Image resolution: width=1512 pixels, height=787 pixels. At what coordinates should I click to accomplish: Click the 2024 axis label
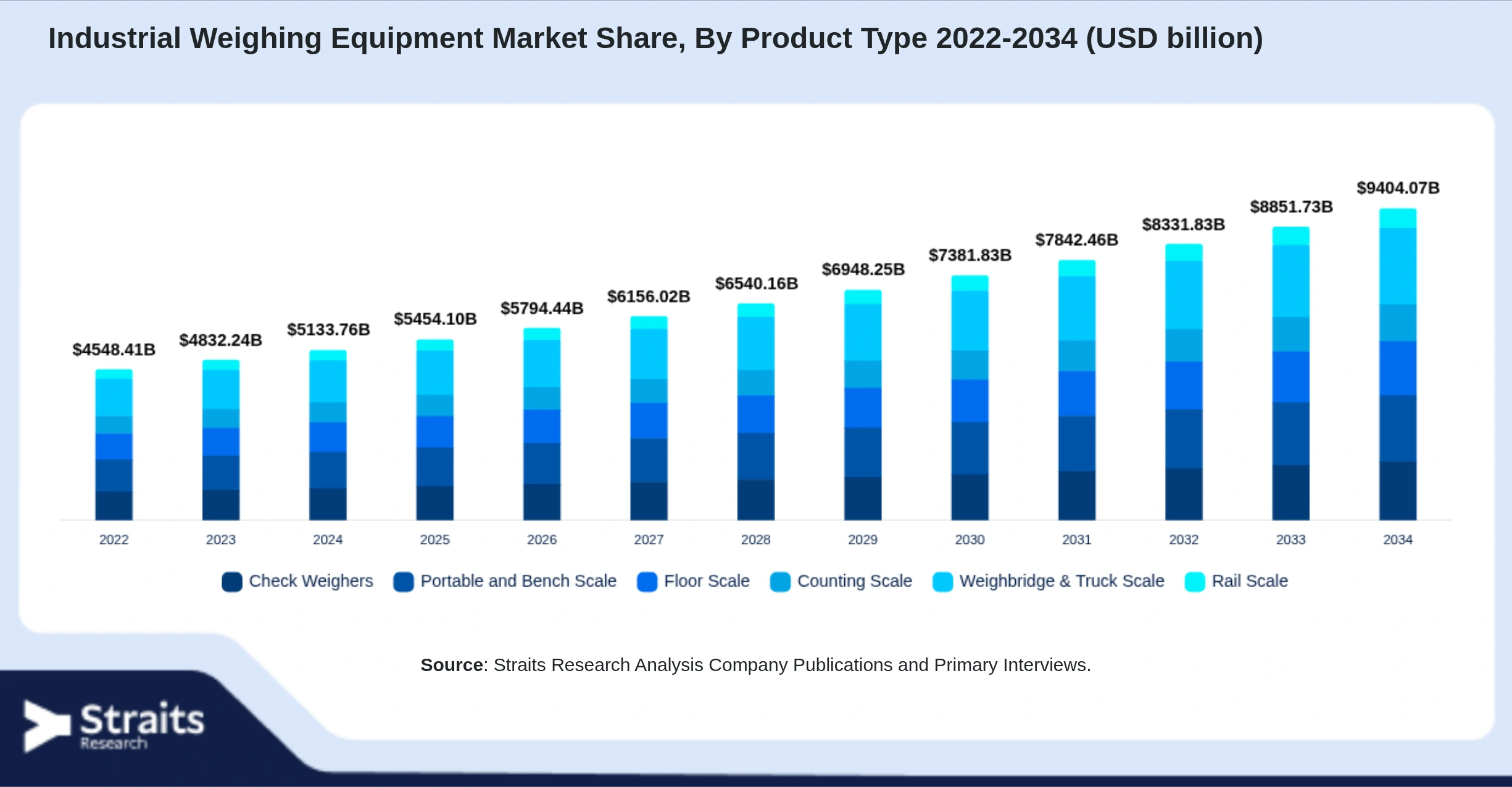pos(328,540)
